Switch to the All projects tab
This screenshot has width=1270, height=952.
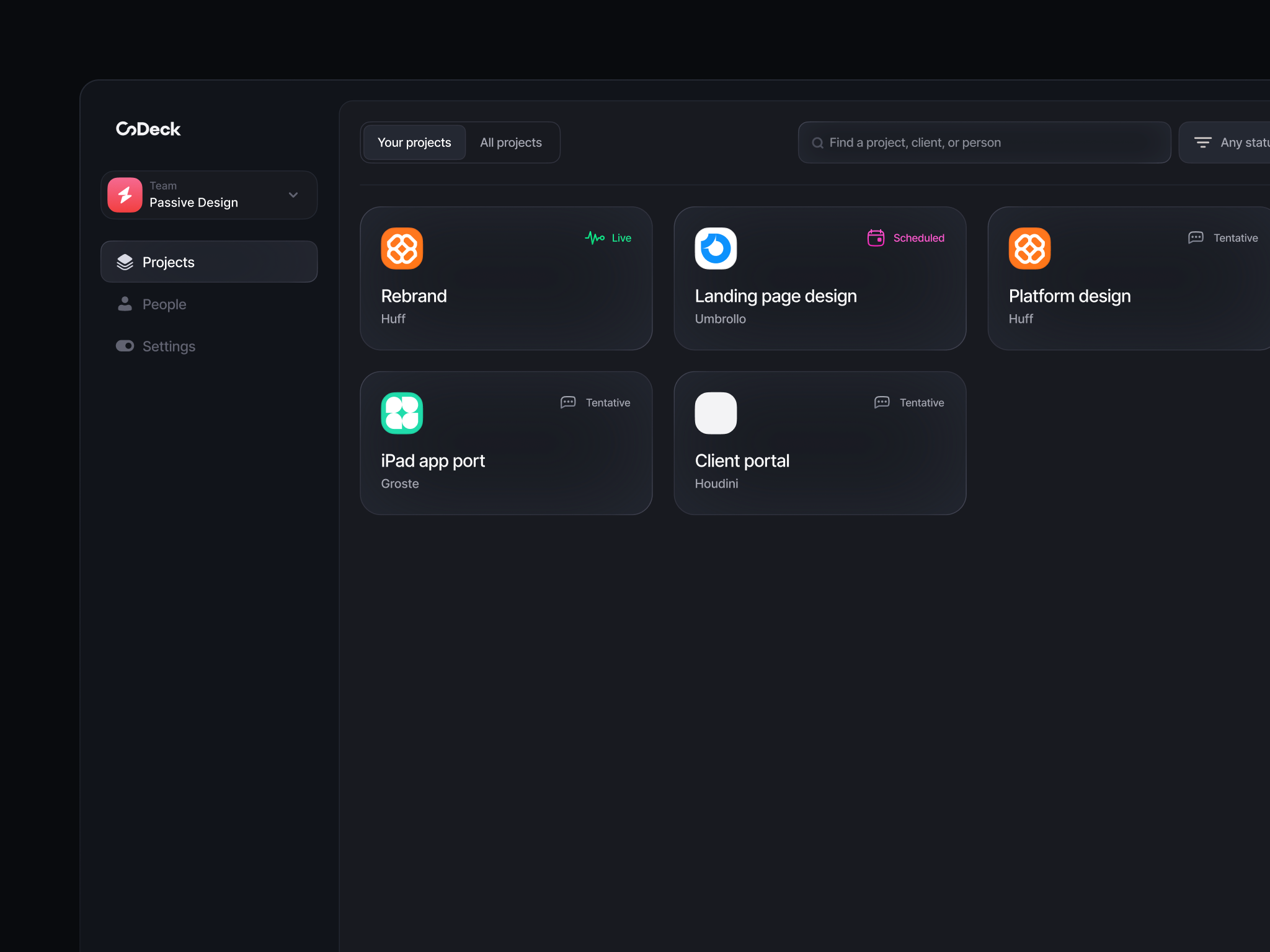pyautogui.click(x=511, y=142)
